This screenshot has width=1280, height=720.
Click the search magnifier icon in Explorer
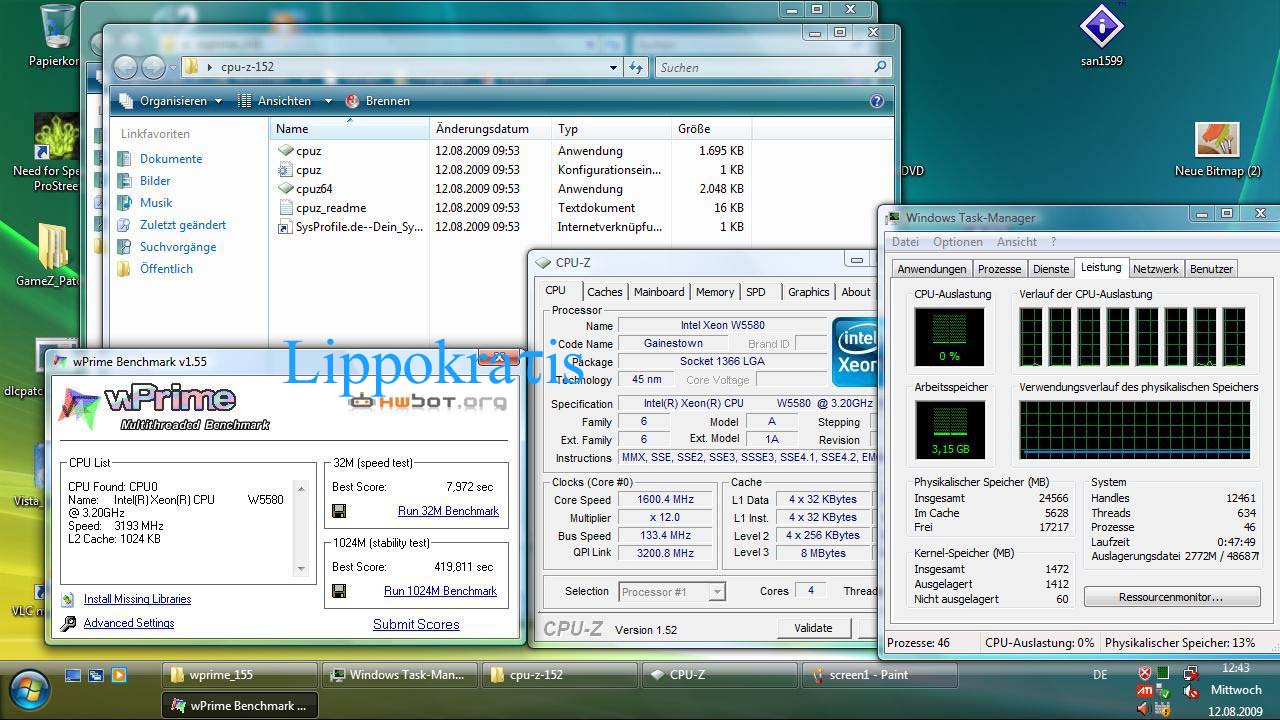coord(880,67)
